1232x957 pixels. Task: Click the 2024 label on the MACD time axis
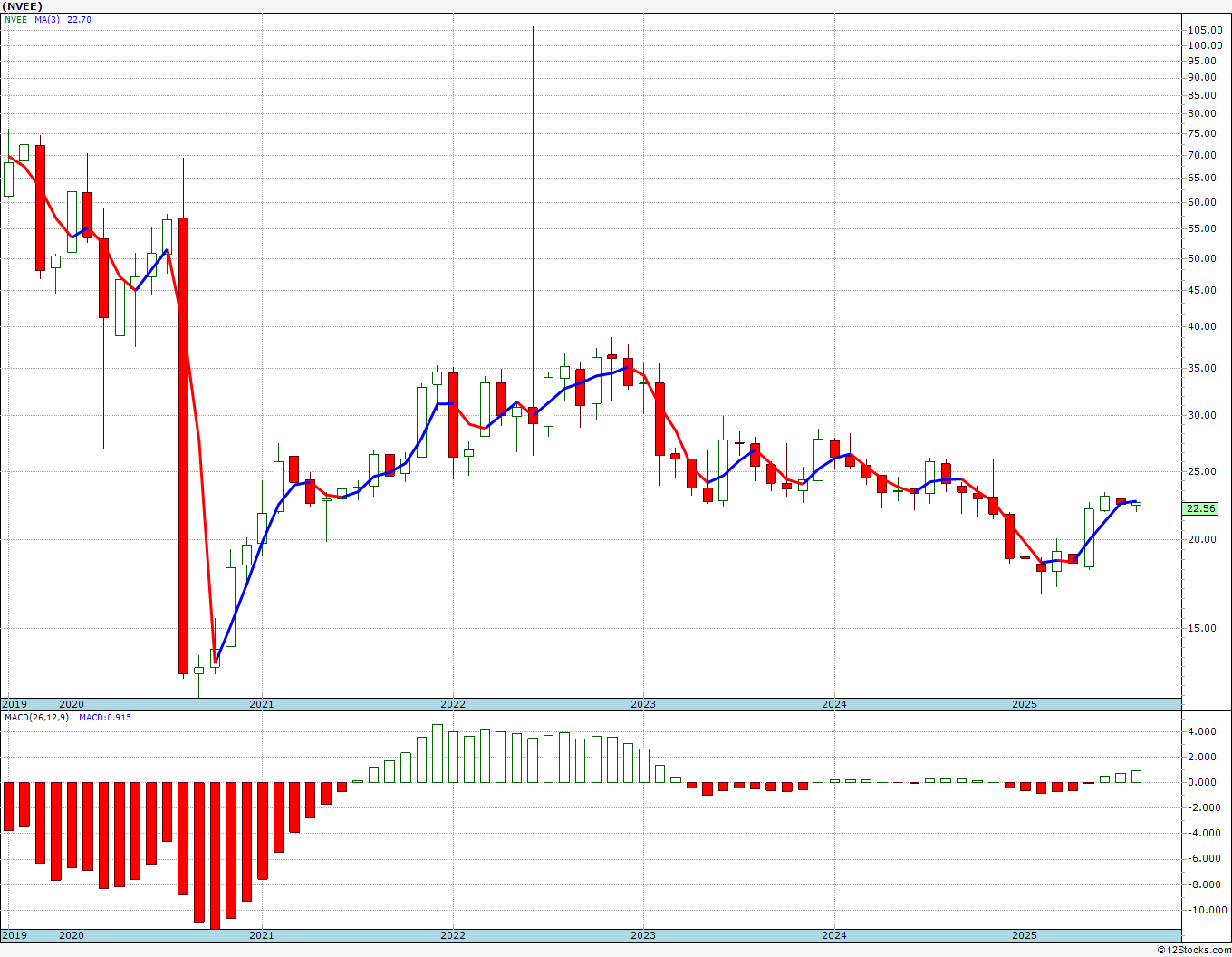(834, 935)
